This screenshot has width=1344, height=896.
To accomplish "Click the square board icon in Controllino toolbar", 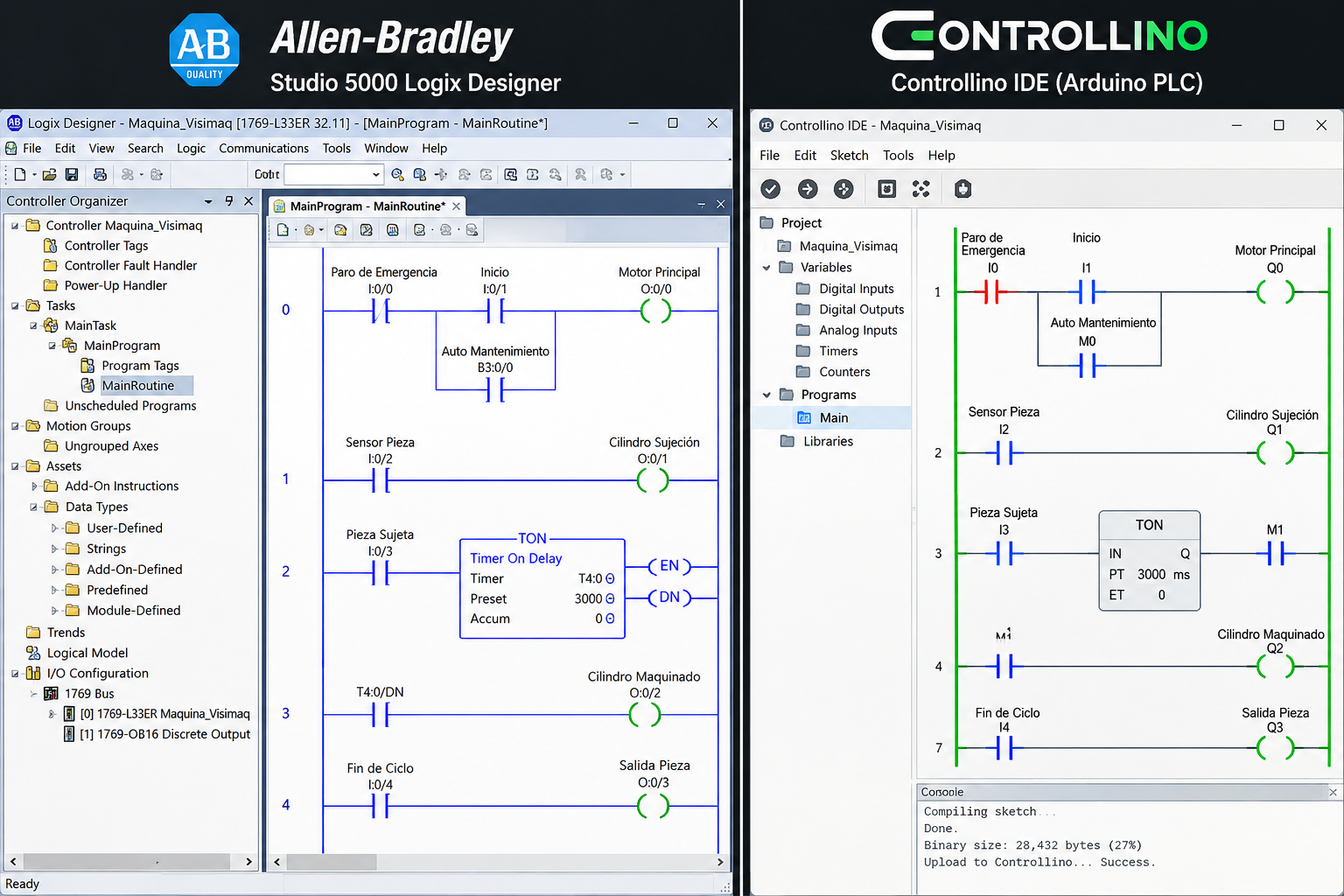I will [x=886, y=189].
